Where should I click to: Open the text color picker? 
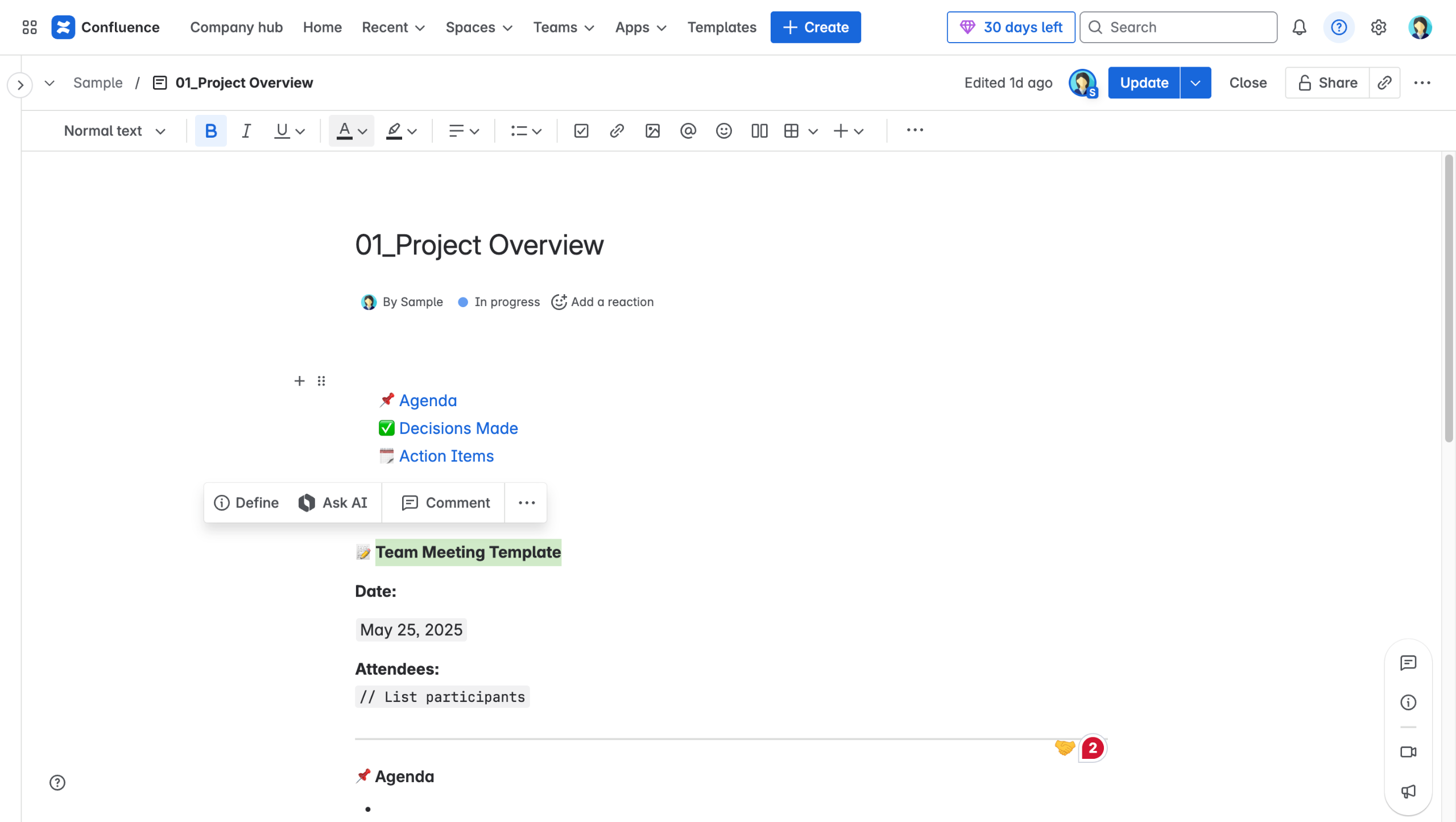(351, 131)
